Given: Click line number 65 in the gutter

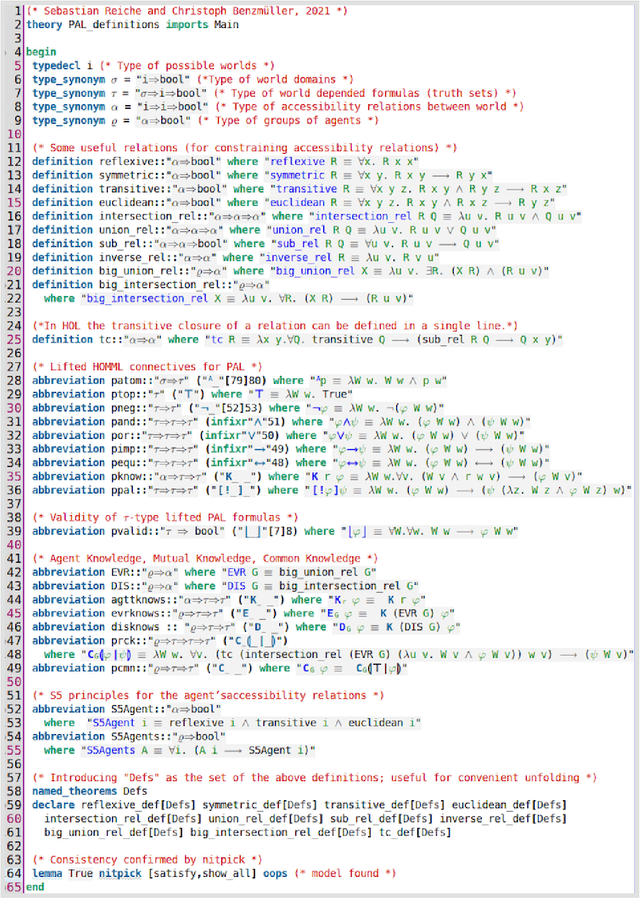Looking at the screenshot, I should pyautogui.click(x=14, y=887).
